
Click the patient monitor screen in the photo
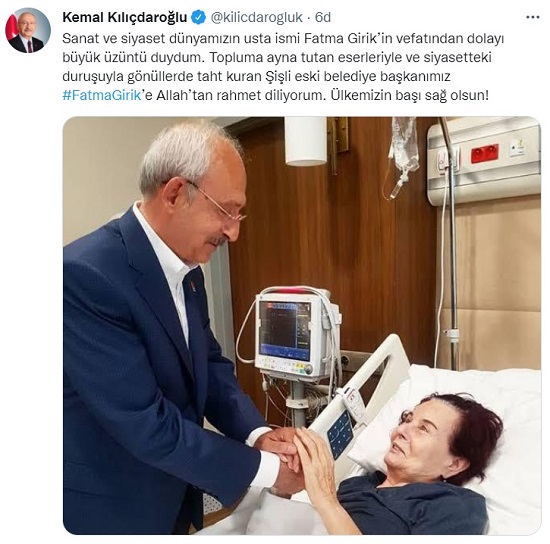point(285,331)
